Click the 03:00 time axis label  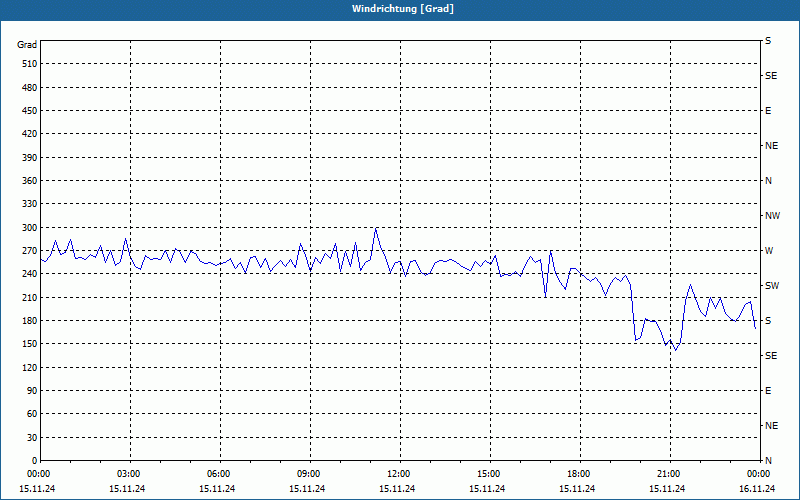pos(130,474)
